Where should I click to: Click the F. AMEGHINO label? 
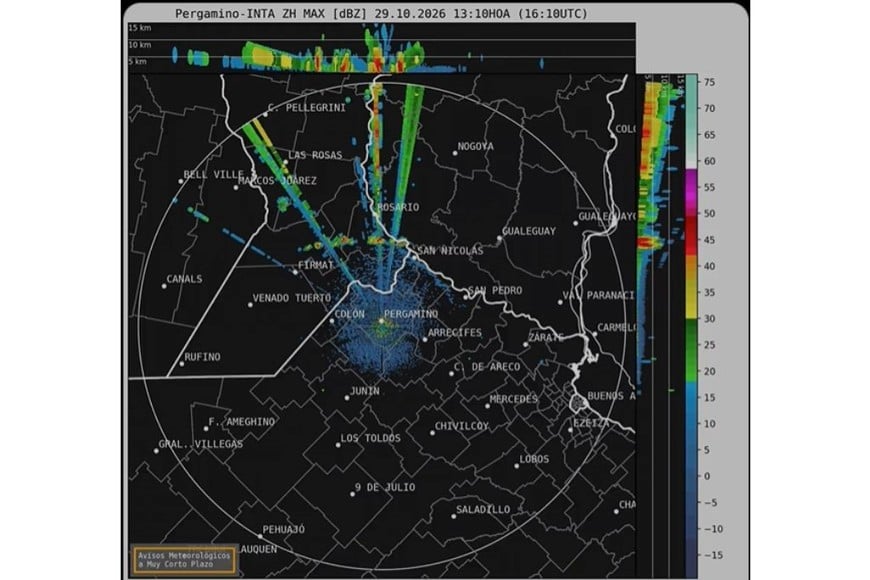coord(241,422)
